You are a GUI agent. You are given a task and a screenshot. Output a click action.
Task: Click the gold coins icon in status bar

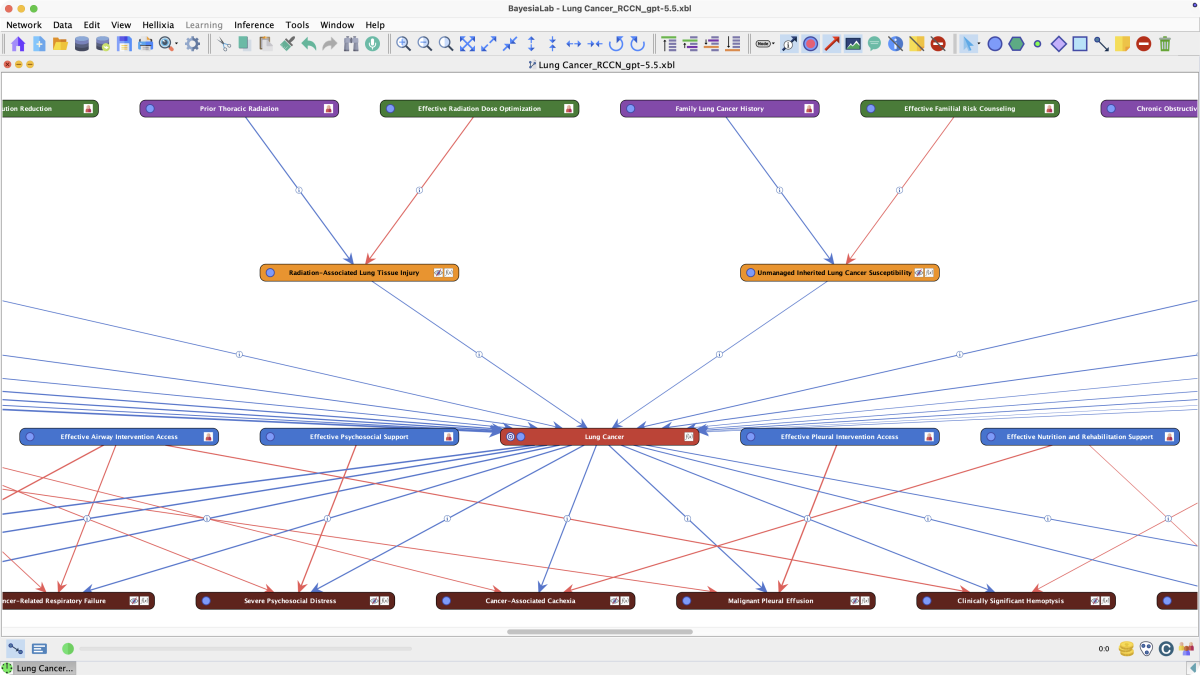pos(1127,649)
